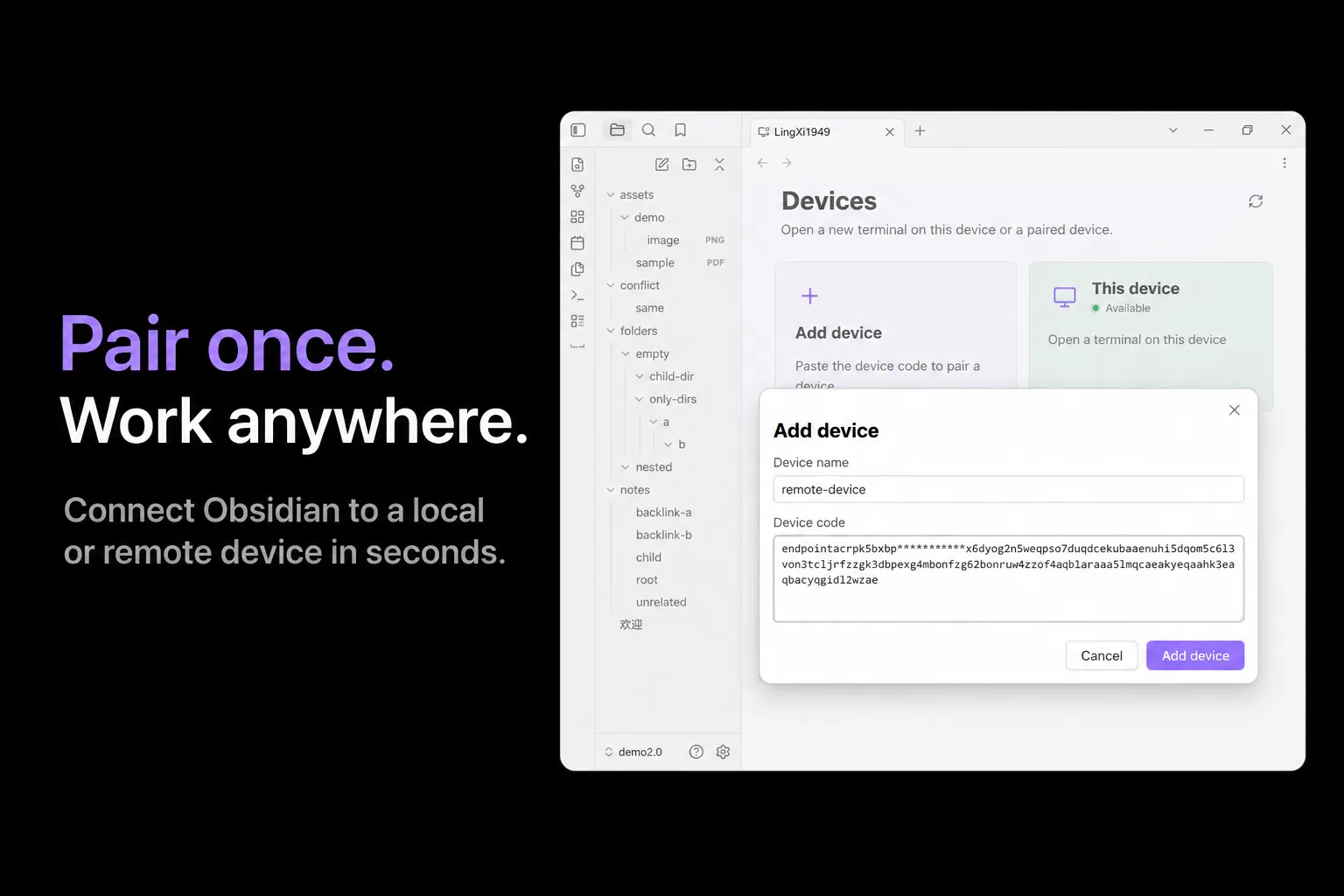Collapse the assets folder
Viewport: 1344px width, 896px height.
[611, 195]
